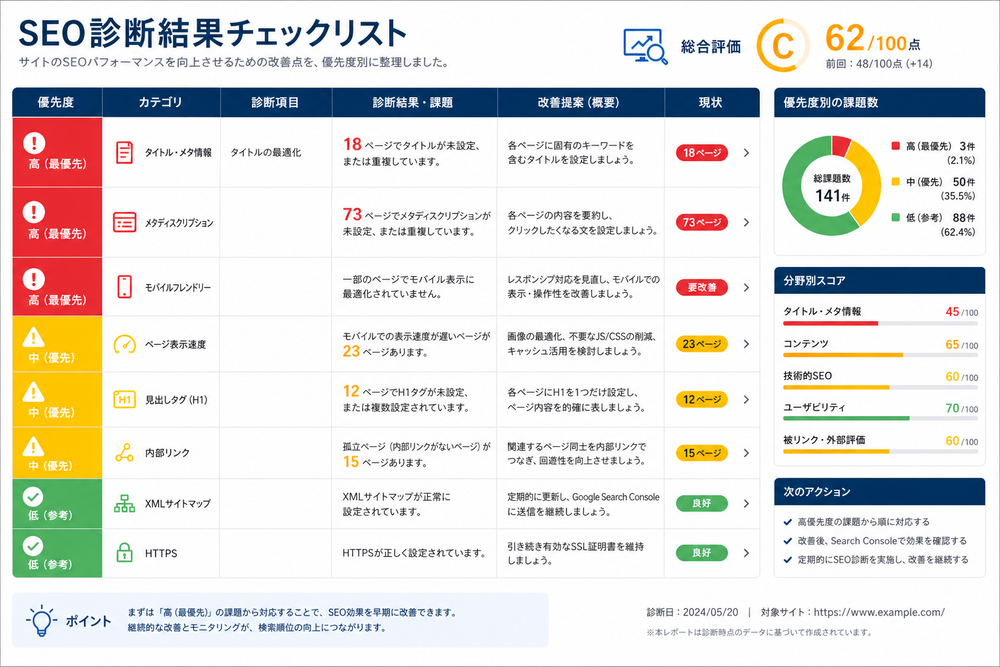Click the 診断日：2024/05/20 text
This screenshot has width=1000, height=667.
point(693,612)
